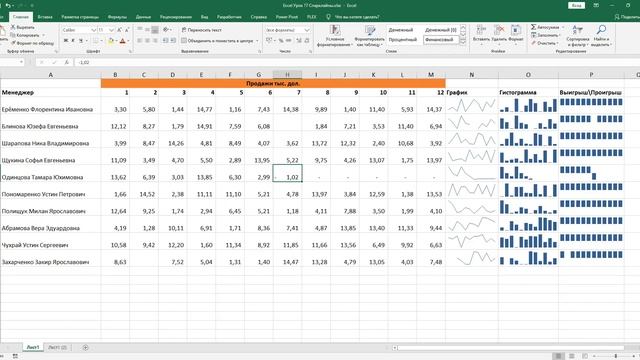This screenshot has height=360, width=640.
Task: Open Find and Select (Найти и выделить)
Action: [x=601, y=36]
